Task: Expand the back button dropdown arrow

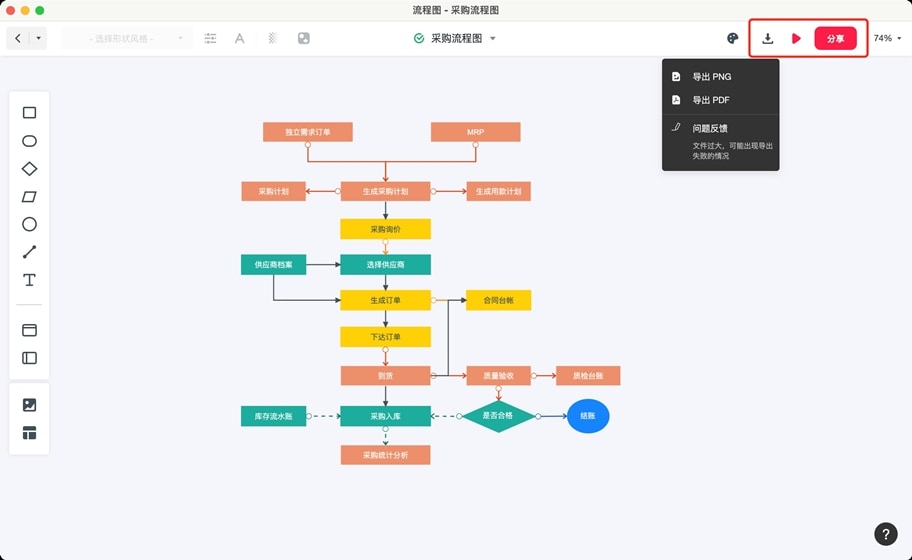Action: point(38,38)
